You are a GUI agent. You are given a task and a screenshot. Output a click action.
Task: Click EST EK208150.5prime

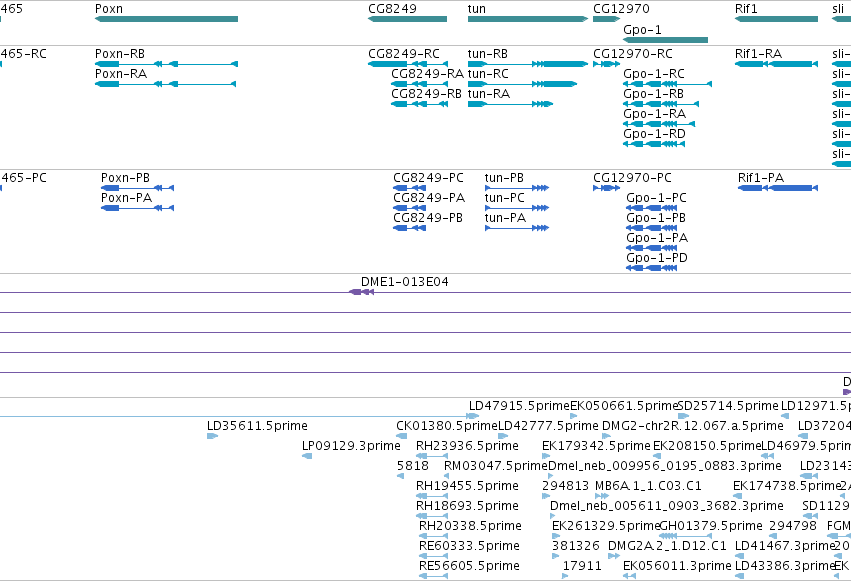[x=657, y=456]
